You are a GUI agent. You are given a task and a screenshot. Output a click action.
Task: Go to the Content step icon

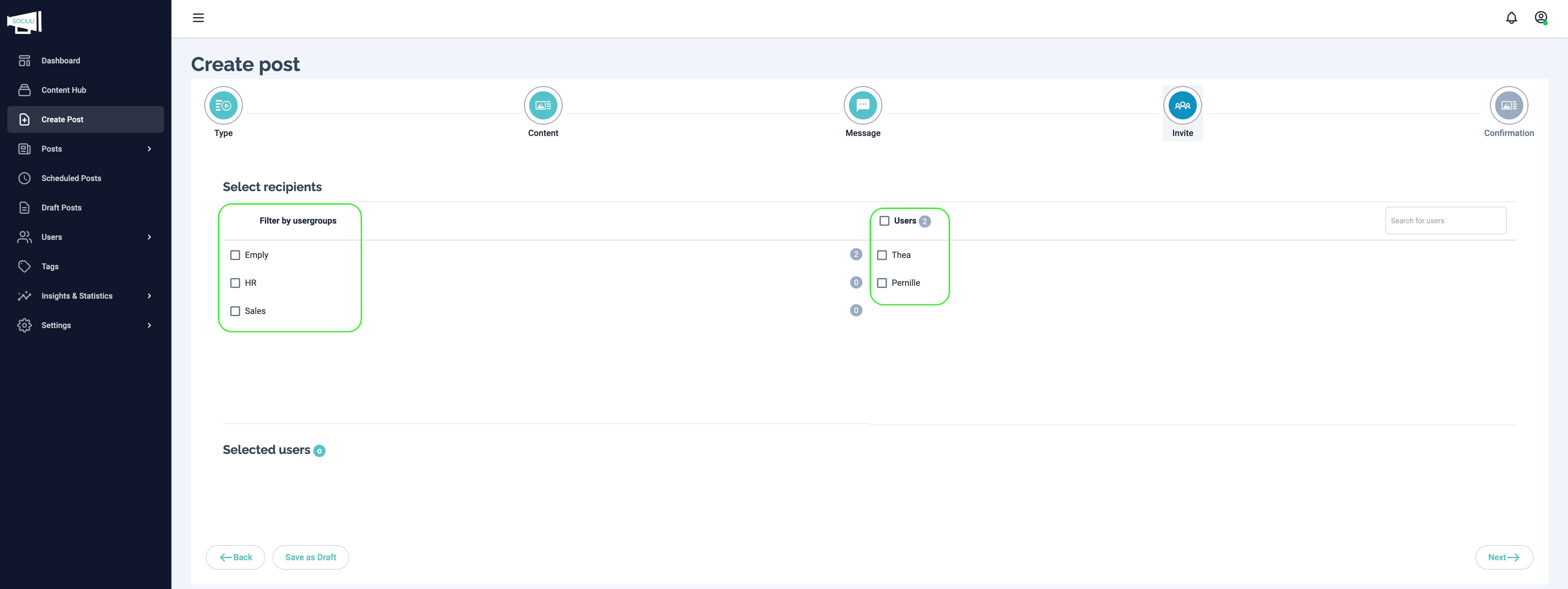click(x=542, y=106)
